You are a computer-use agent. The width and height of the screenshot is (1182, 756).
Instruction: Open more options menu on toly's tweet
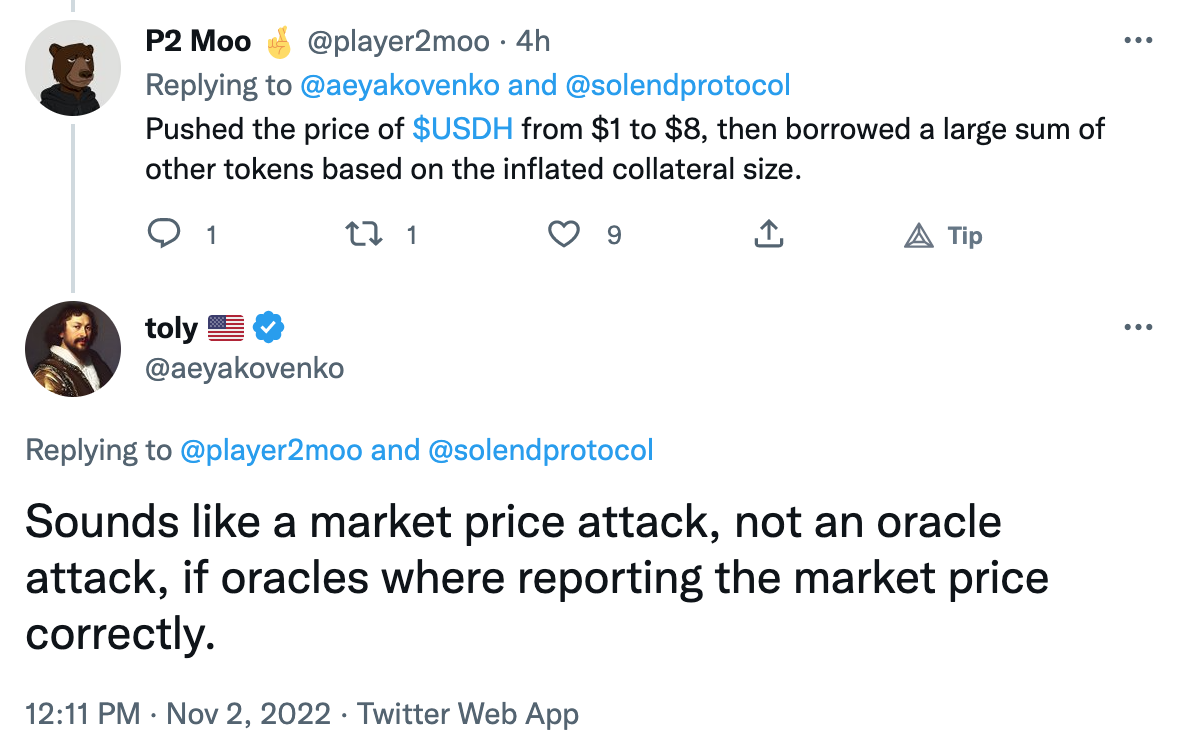coord(1139,327)
